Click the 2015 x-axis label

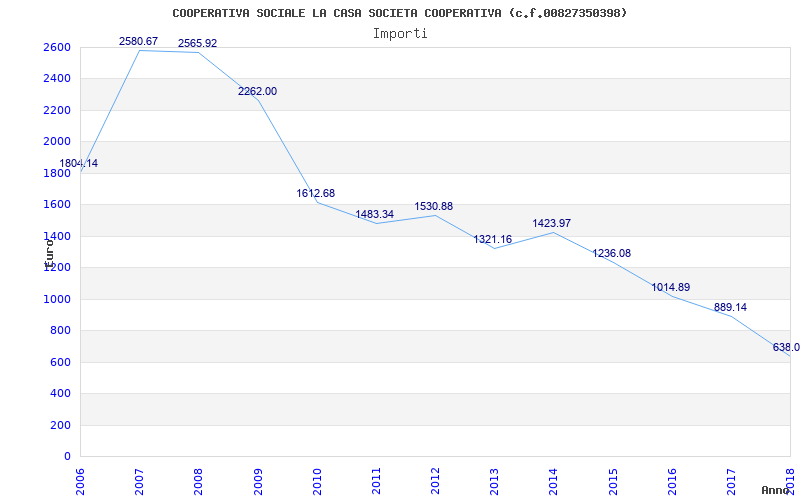(613, 481)
